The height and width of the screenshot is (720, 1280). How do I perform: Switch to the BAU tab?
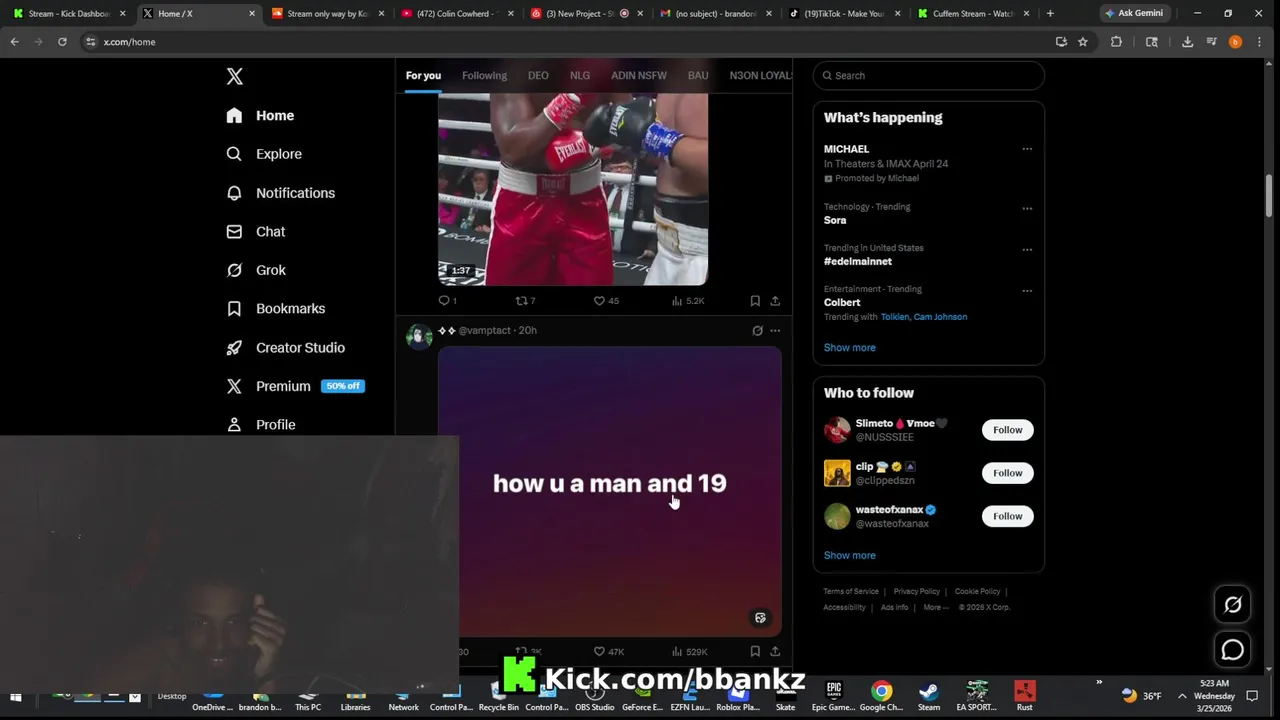coord(698,75)
